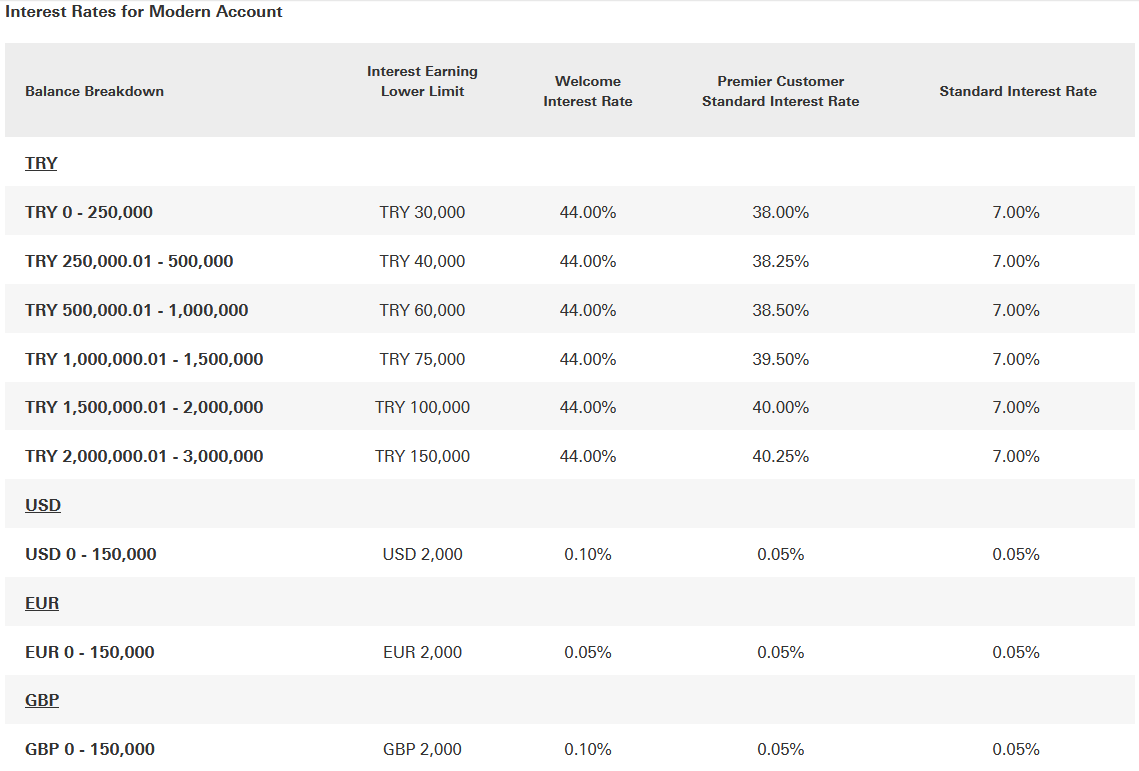
Task: Click the 40.25% premier rate cell
Action: 780,456
